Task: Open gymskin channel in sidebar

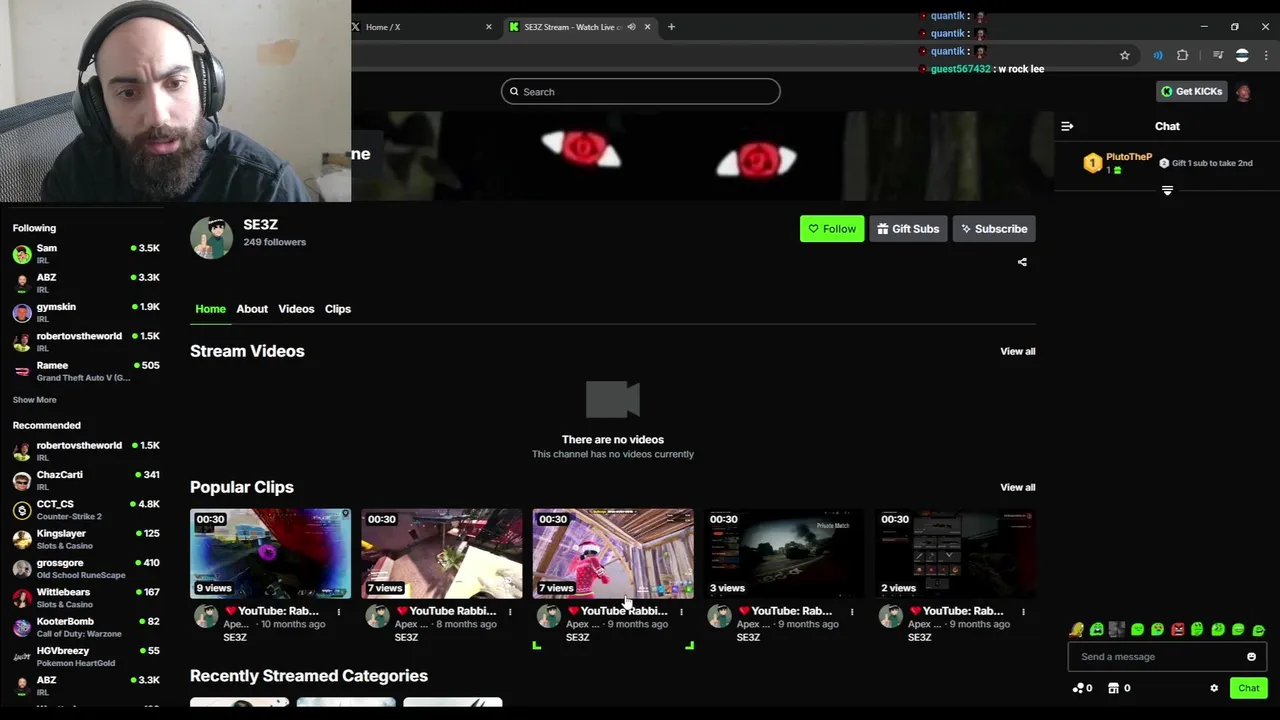Action: point(85,313)
